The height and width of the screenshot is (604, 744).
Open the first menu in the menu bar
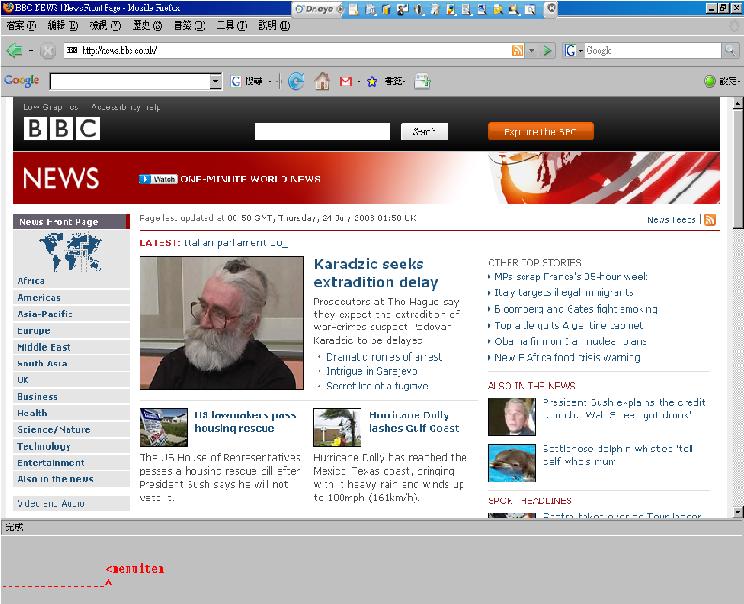click(21, 25)
